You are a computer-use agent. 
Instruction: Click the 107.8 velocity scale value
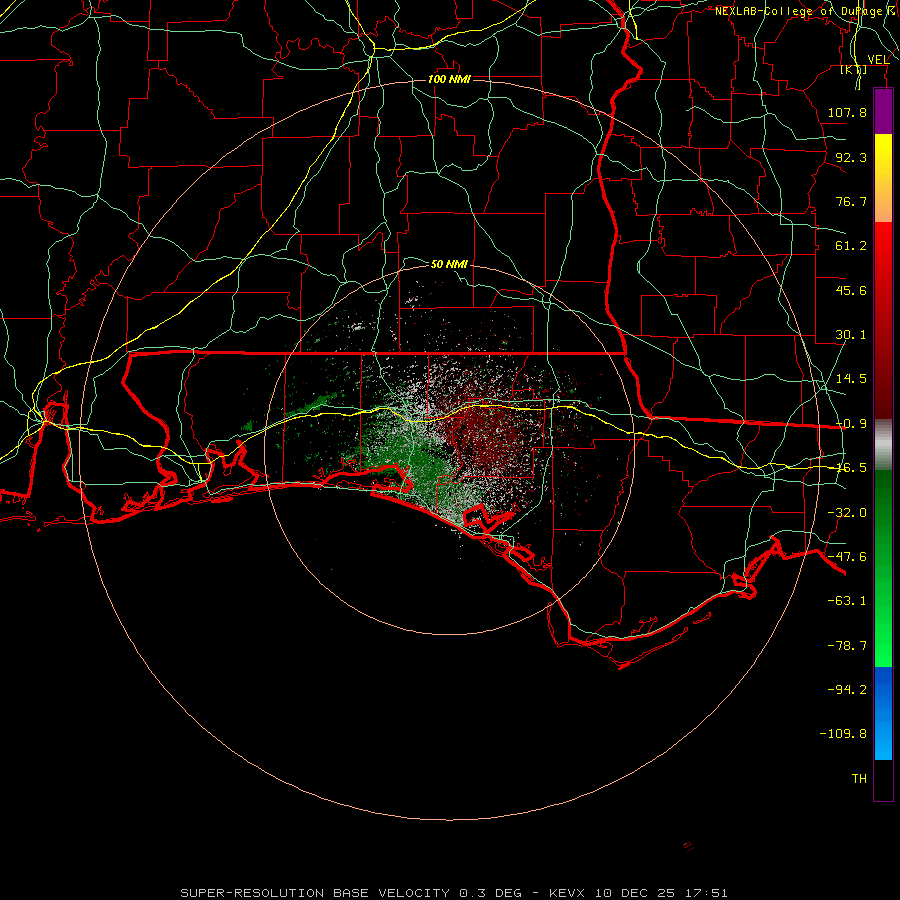(847, 112)
